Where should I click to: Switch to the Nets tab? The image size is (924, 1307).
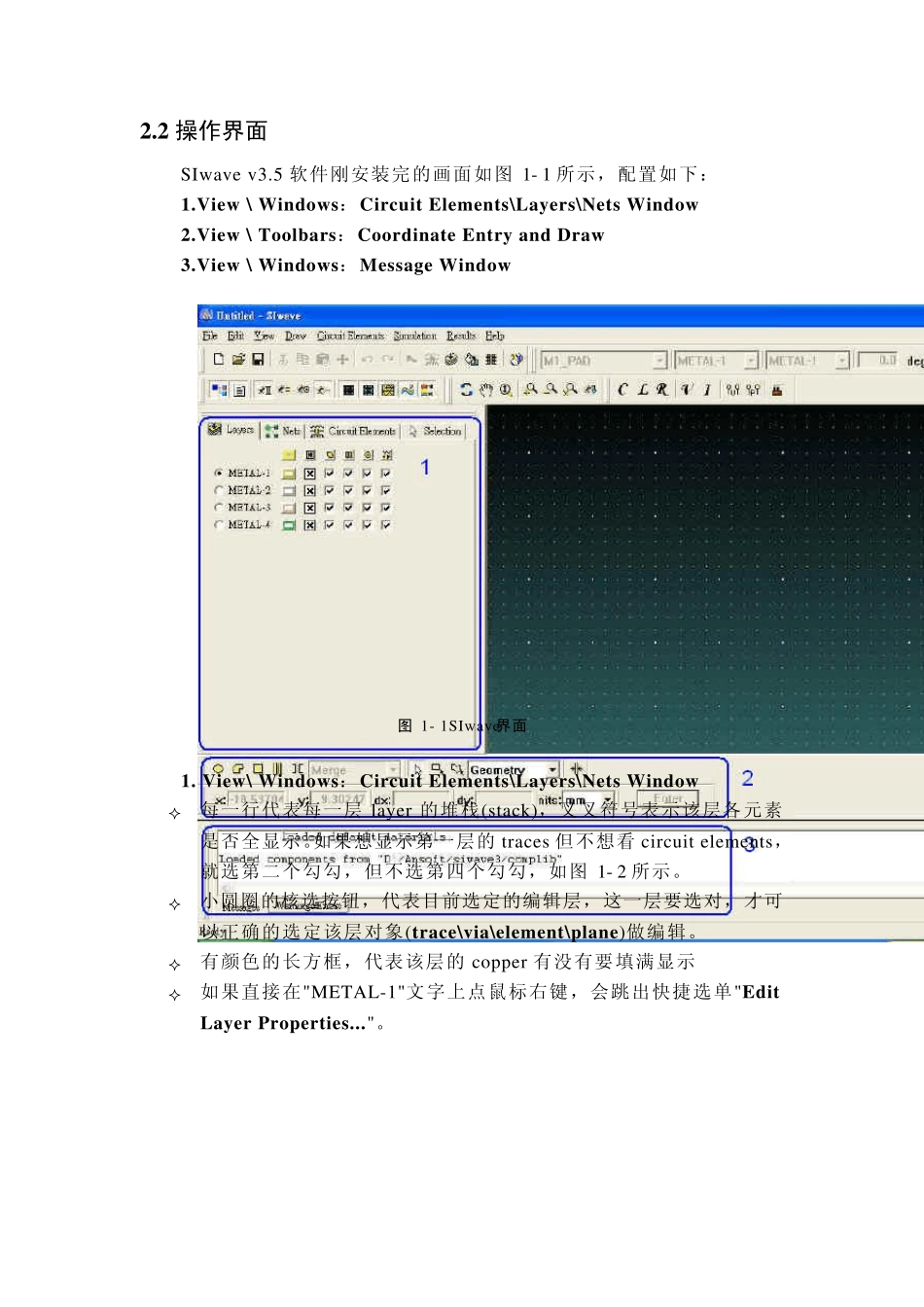(x=284, y=431)
